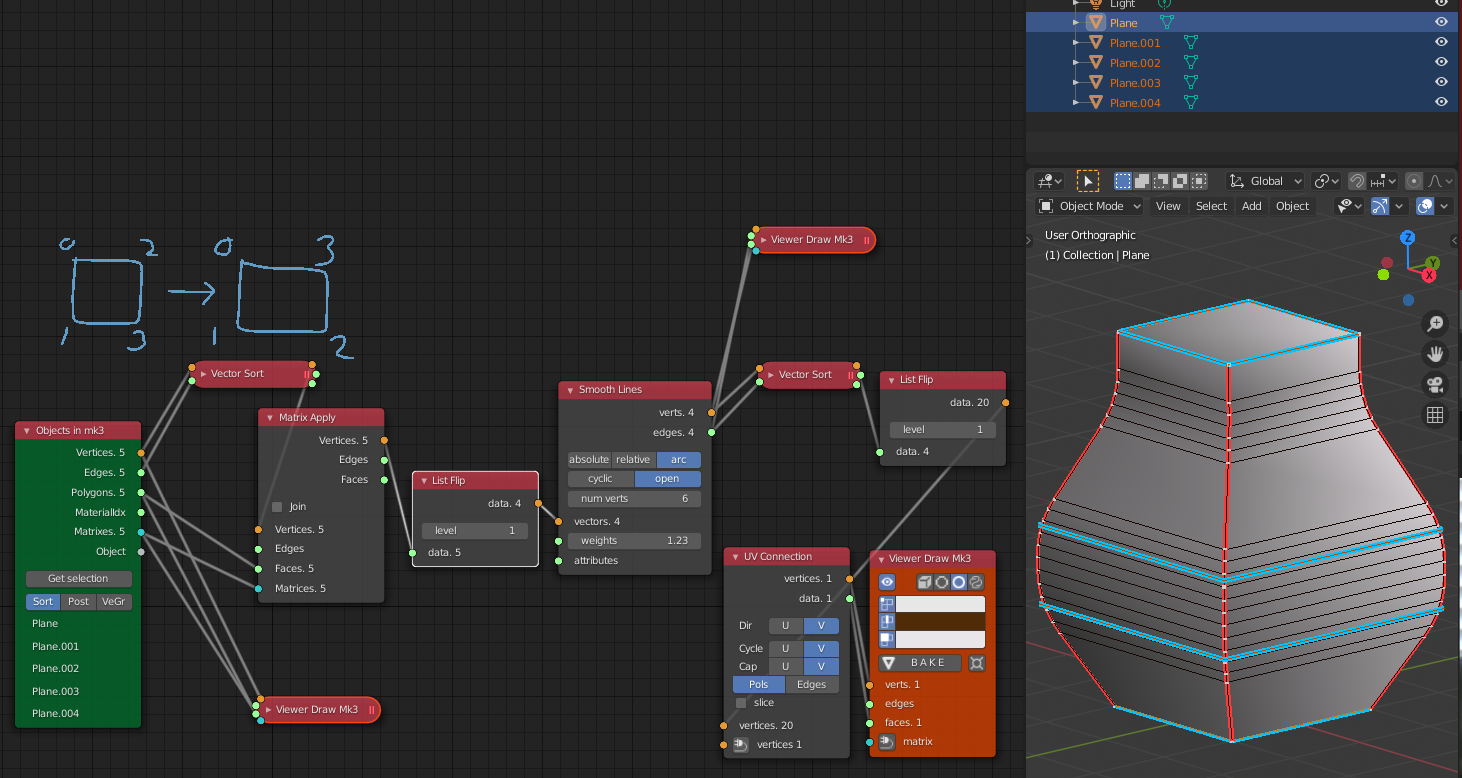Toggle proportional editing circle icon
The image size is (1462, 778).
(x=1414, y=181)
